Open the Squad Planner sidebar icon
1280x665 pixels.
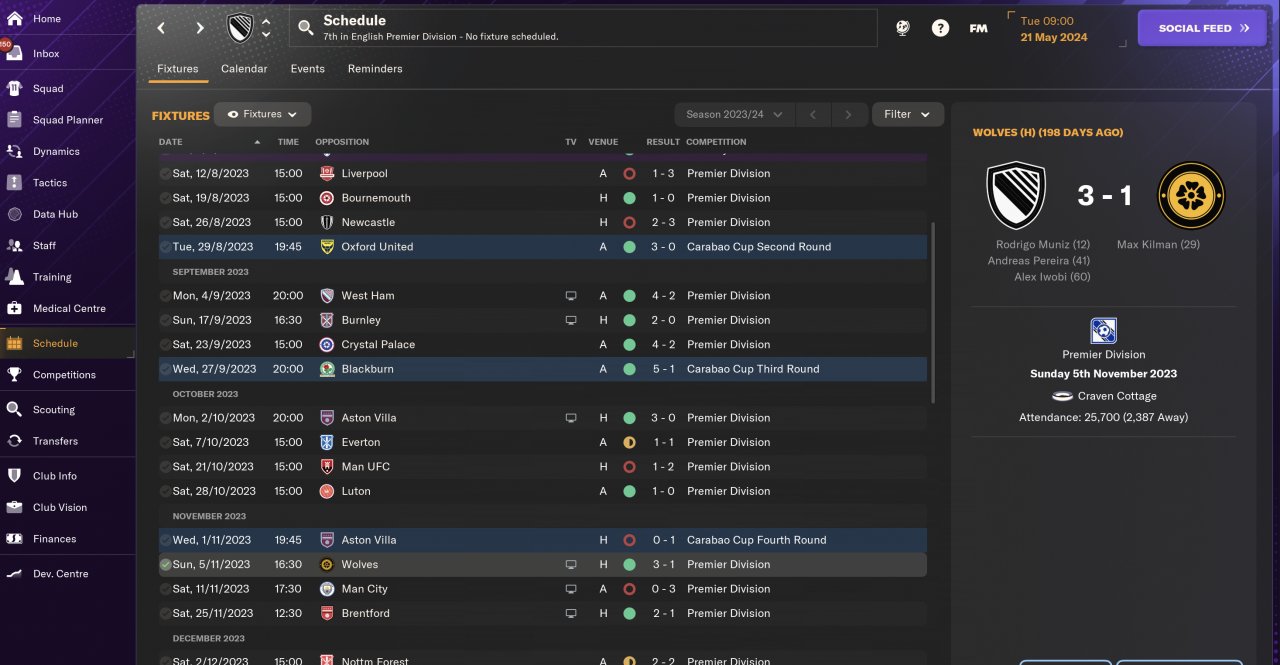click(x=14, y=120)
